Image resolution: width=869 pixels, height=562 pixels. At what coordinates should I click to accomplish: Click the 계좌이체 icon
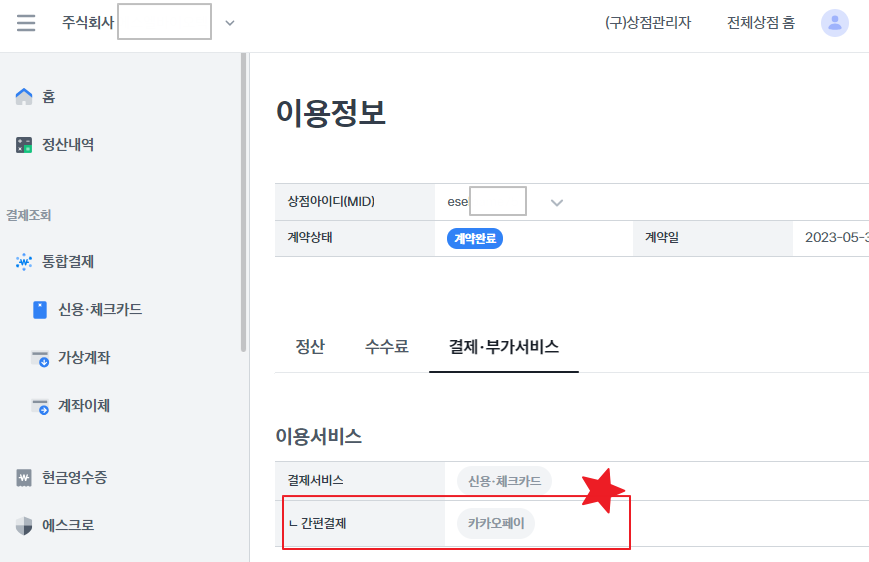[x=40, y=406]
